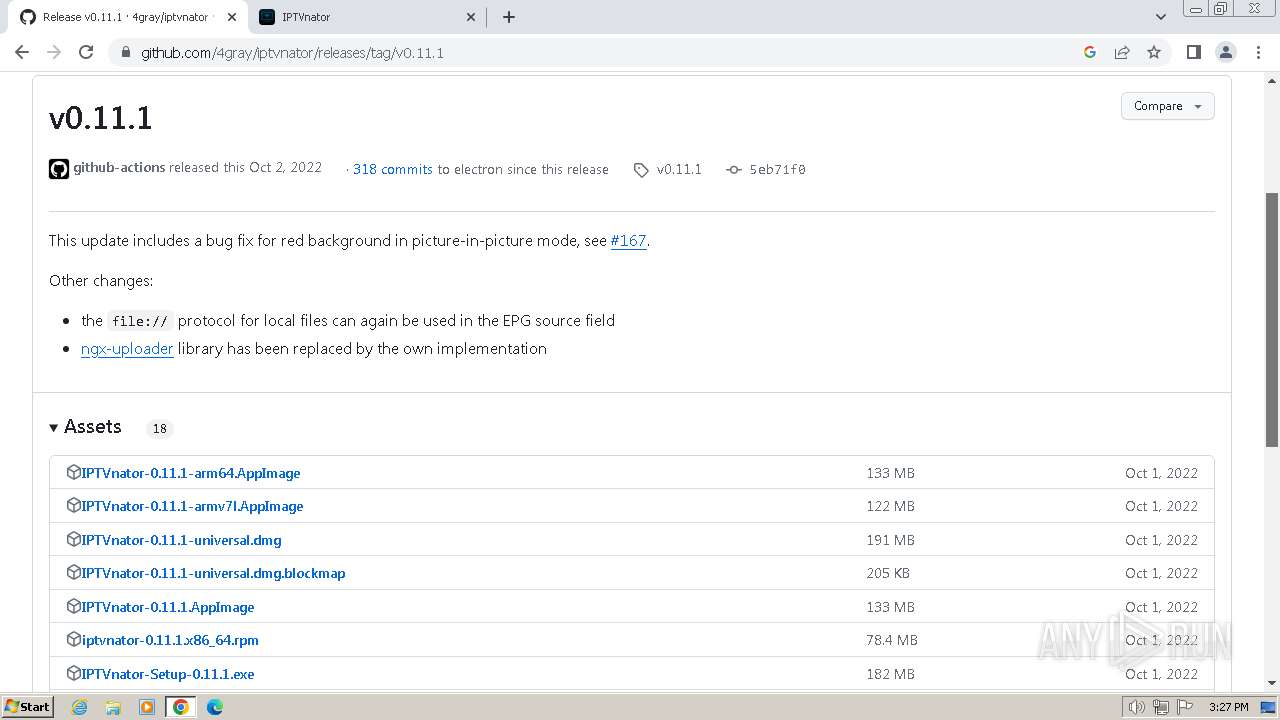Viewport: 1280px width, 720px height.
Task: Click the v0.11.1 release heading
Action: (100, 118)
